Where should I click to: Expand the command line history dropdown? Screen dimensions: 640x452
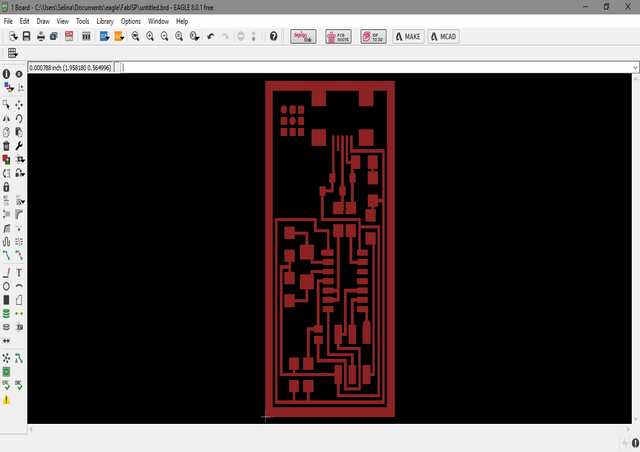click(636, 67)
